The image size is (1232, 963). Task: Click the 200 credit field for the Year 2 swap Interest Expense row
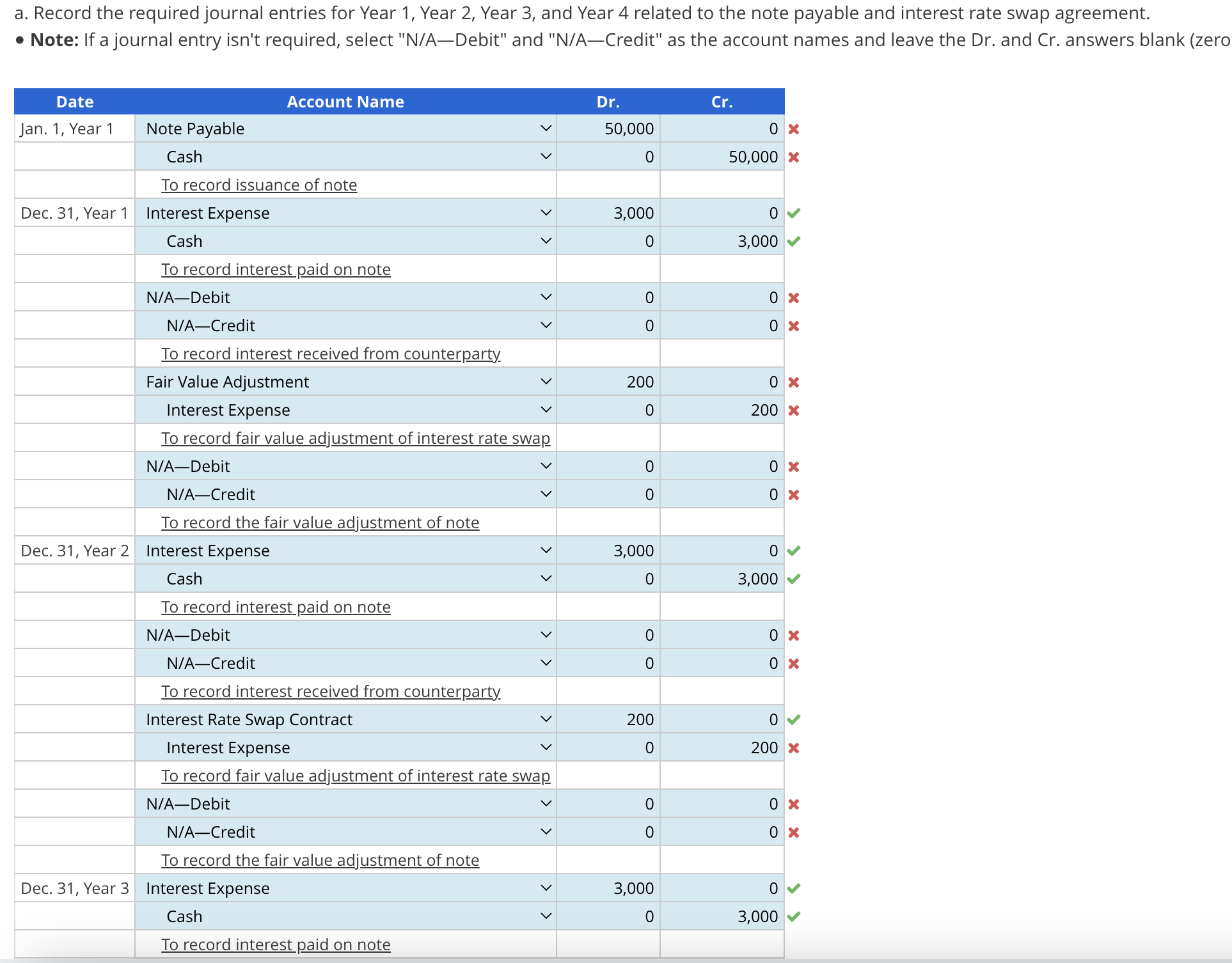click(x=723, y=748)
